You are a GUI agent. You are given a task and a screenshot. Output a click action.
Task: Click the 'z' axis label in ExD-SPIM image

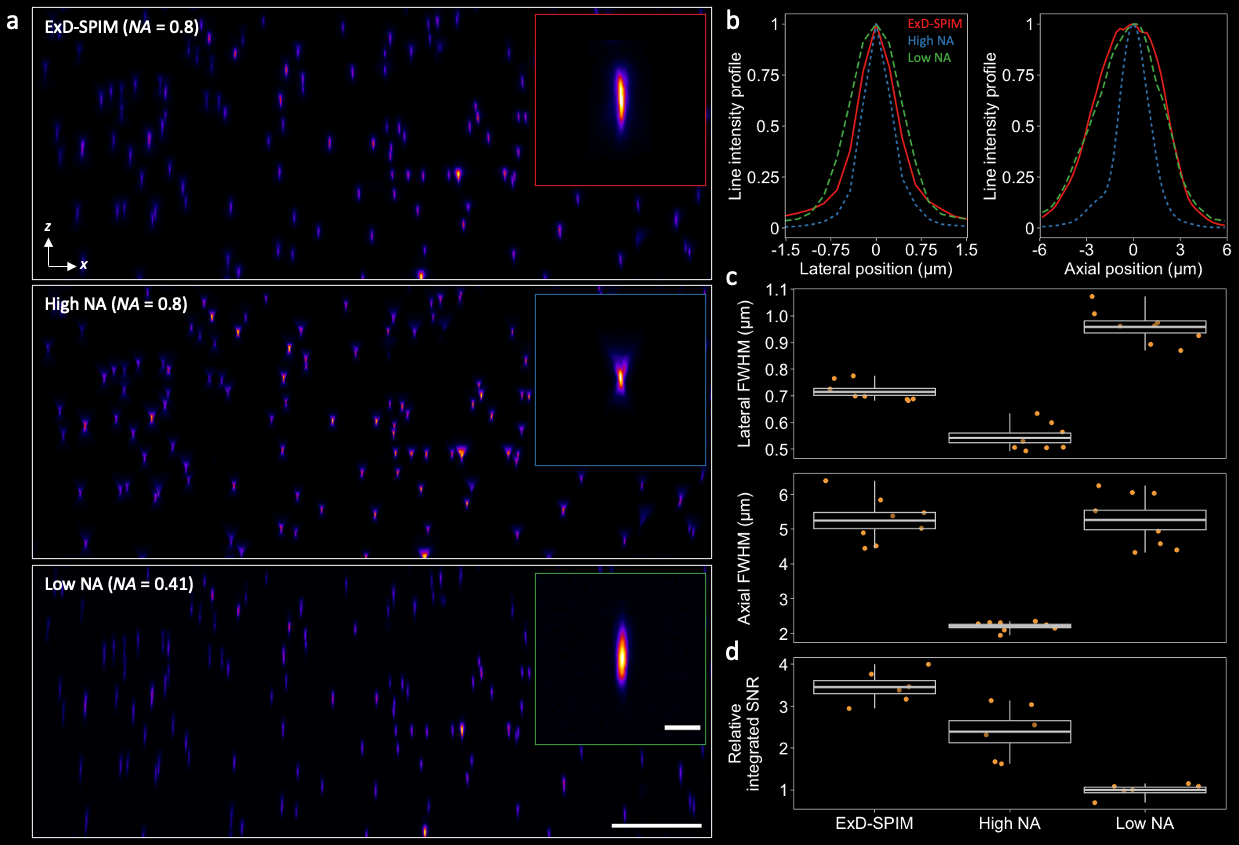[x=47, y=228]
